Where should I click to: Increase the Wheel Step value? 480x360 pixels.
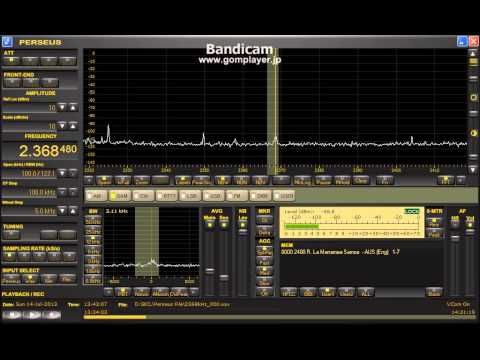73,211
